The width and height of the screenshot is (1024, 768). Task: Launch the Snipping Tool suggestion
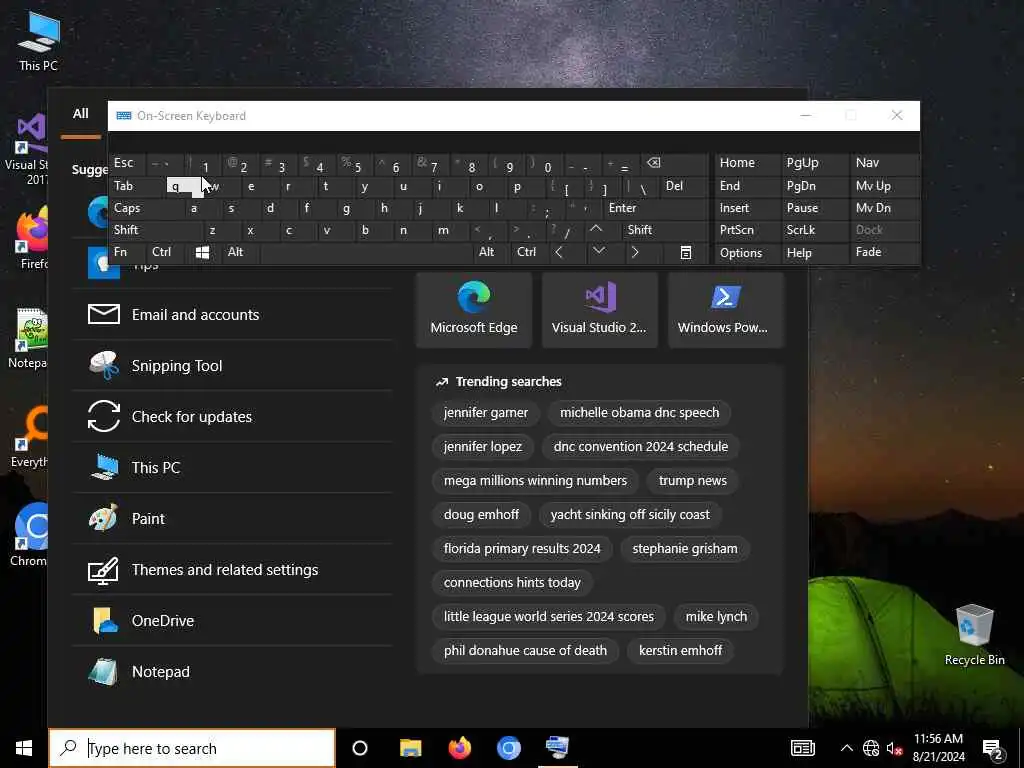[x=232, y=366]
